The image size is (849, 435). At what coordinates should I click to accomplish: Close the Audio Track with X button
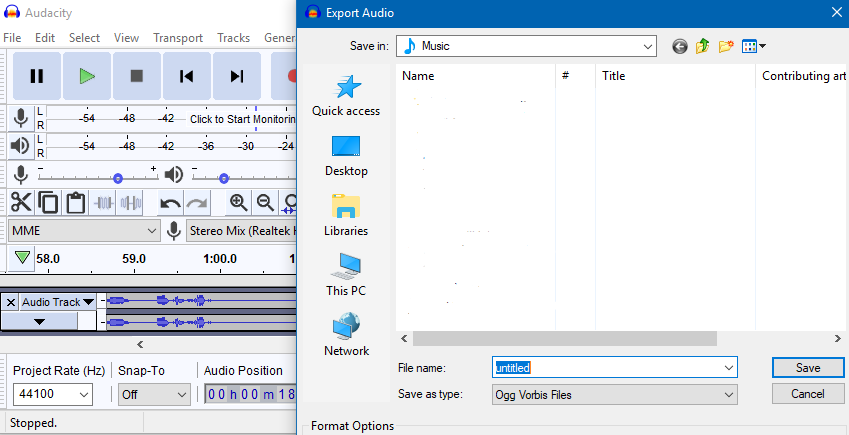click(10, 302)
